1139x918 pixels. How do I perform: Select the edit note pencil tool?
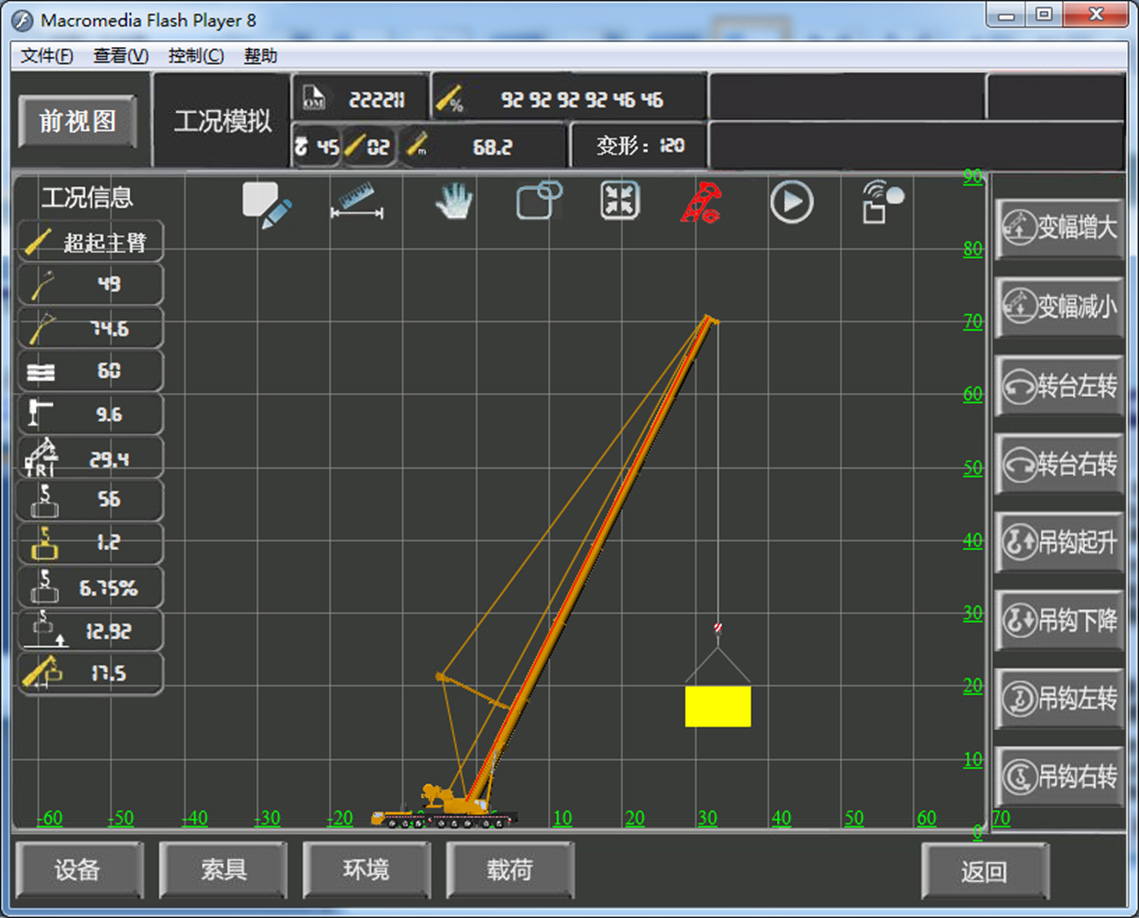click(x=266, y=205)
